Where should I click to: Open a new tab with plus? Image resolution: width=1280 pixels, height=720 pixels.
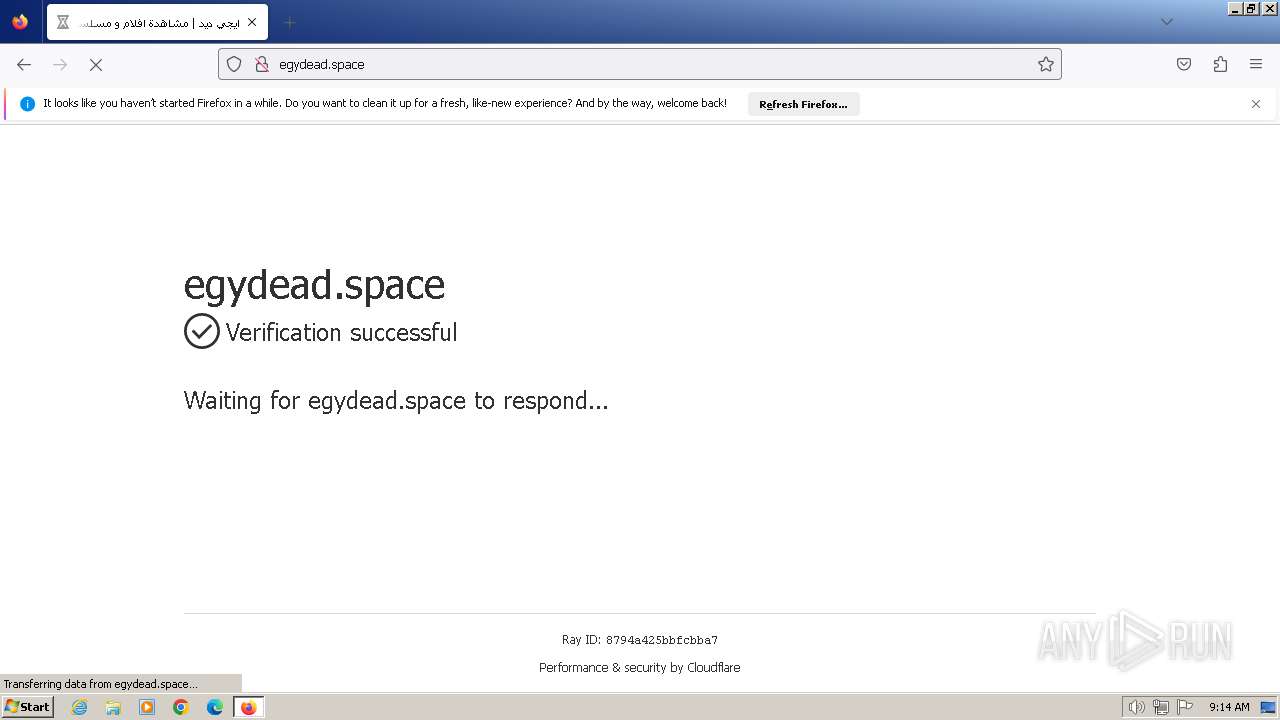pos(289,22)
